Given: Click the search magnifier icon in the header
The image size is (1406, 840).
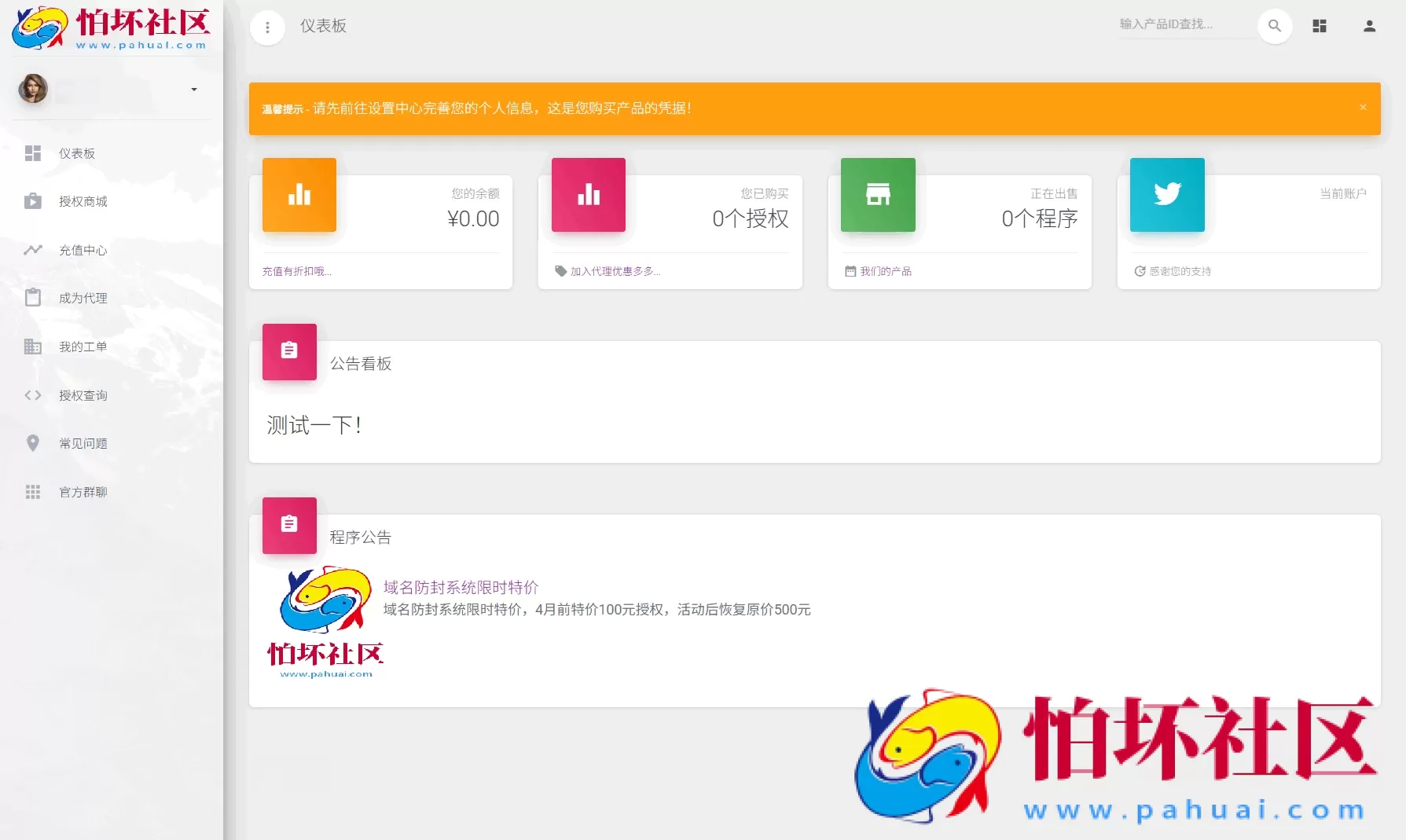Looking at the screenshot, I should pyautogui.click(x=1275, y=26).
